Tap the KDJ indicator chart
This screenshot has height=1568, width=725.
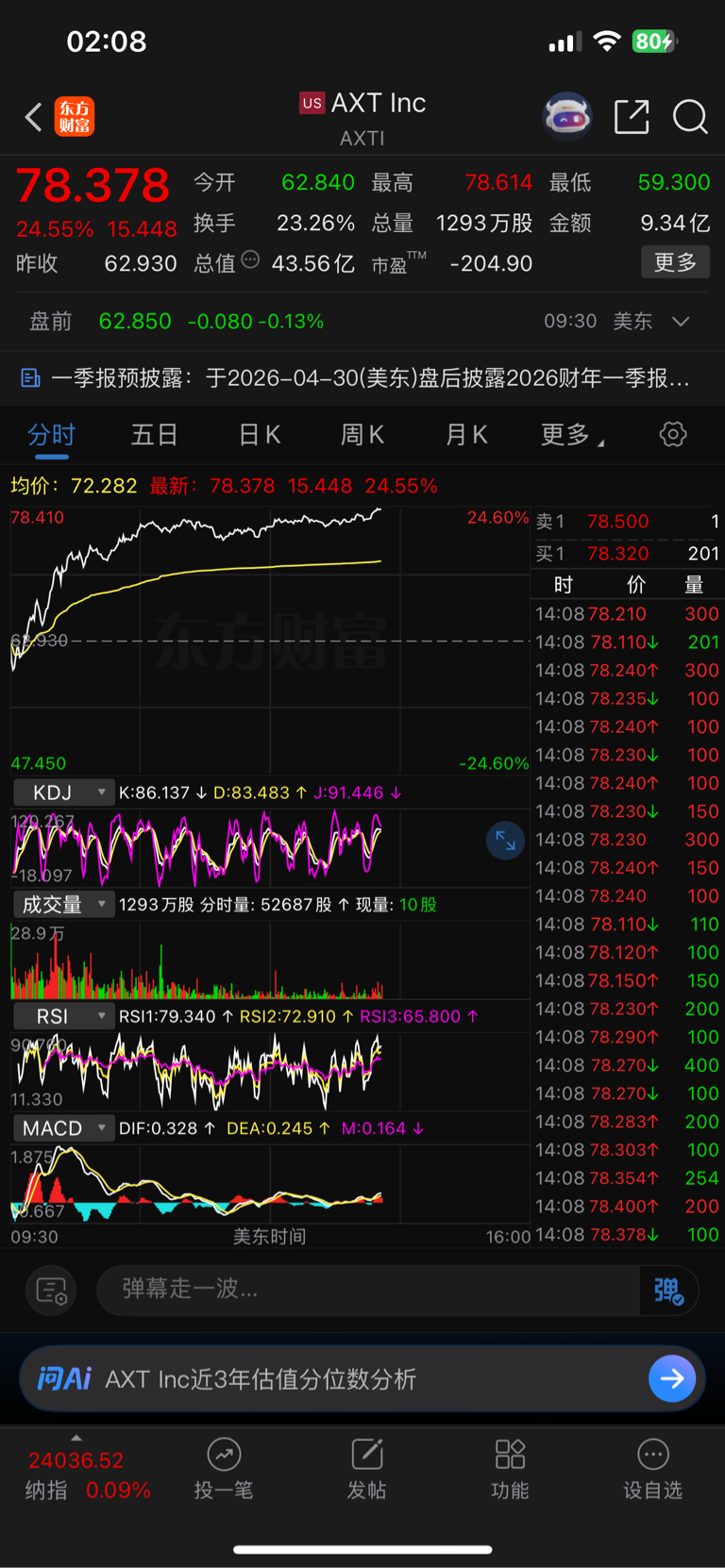click(269, 847)
